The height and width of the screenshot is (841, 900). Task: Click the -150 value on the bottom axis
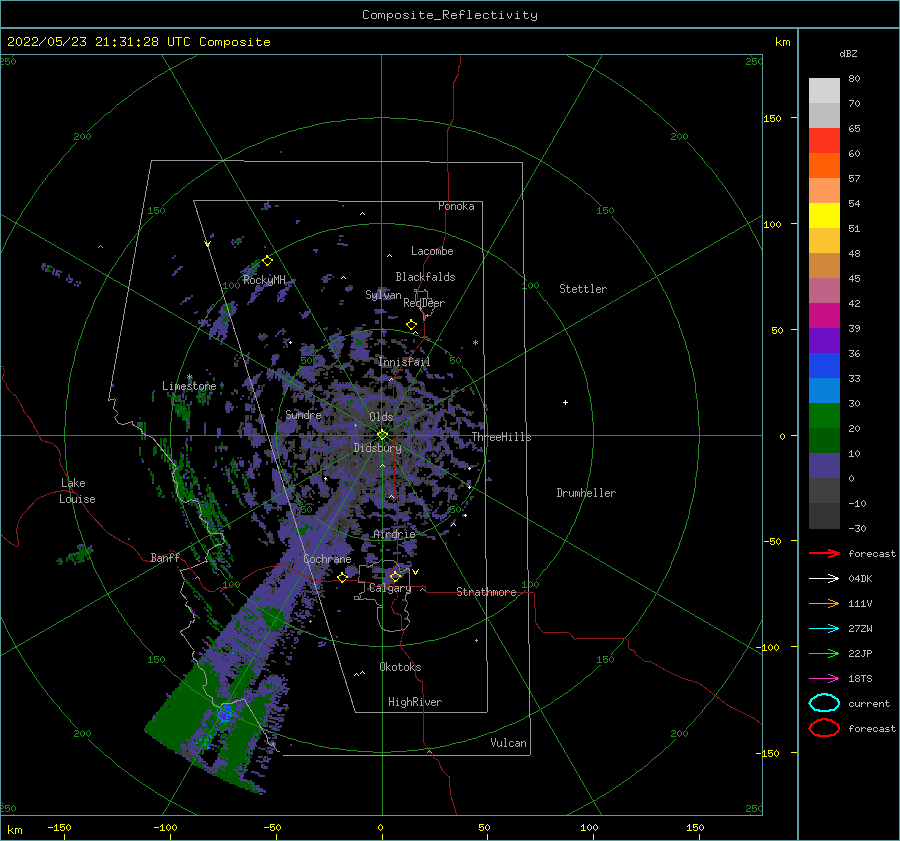pos(59,827)
